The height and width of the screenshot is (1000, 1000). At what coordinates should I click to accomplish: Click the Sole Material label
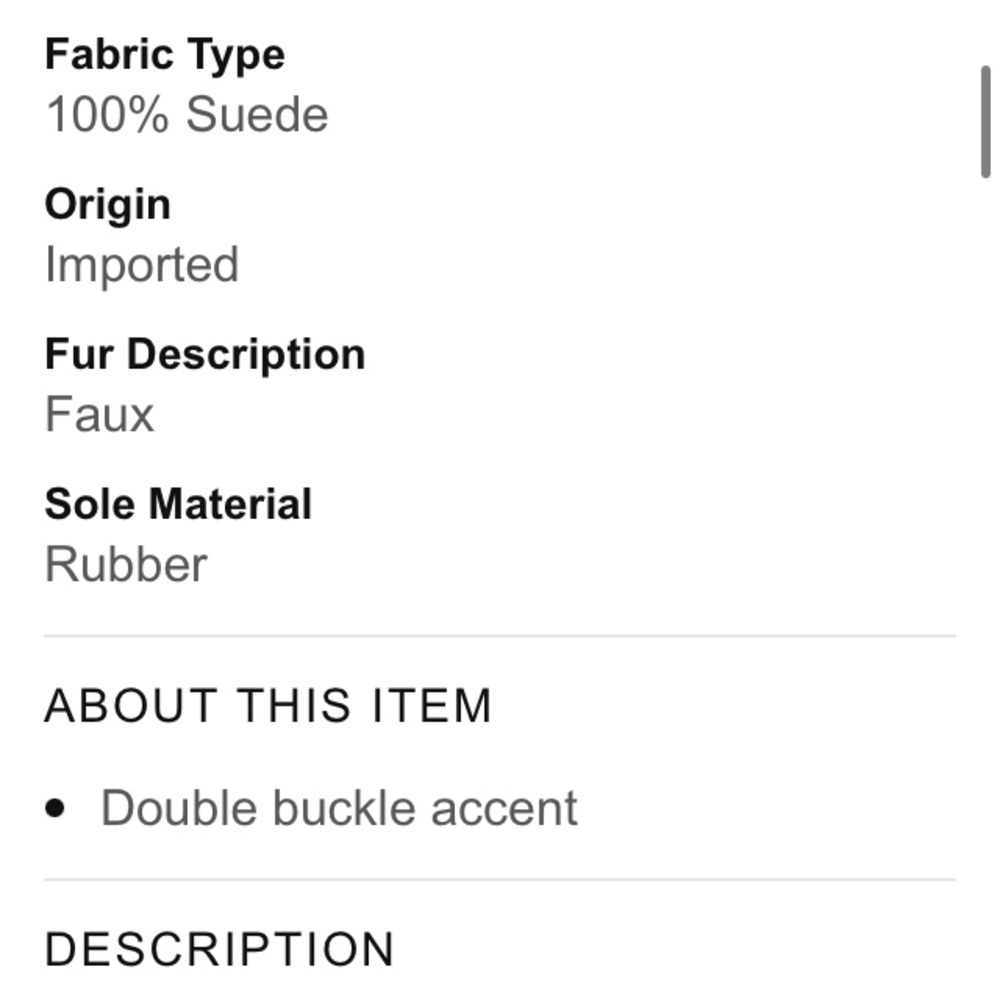[179, 504]
